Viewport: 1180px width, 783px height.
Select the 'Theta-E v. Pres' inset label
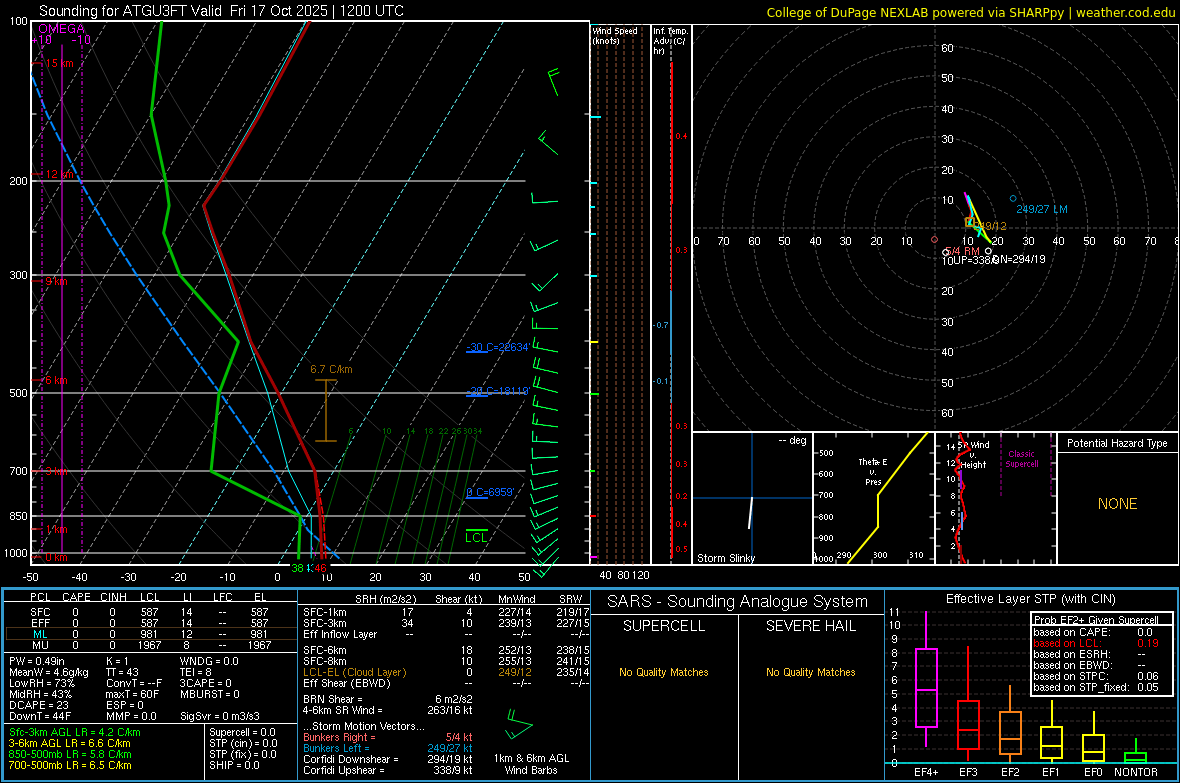pos(872,471)
